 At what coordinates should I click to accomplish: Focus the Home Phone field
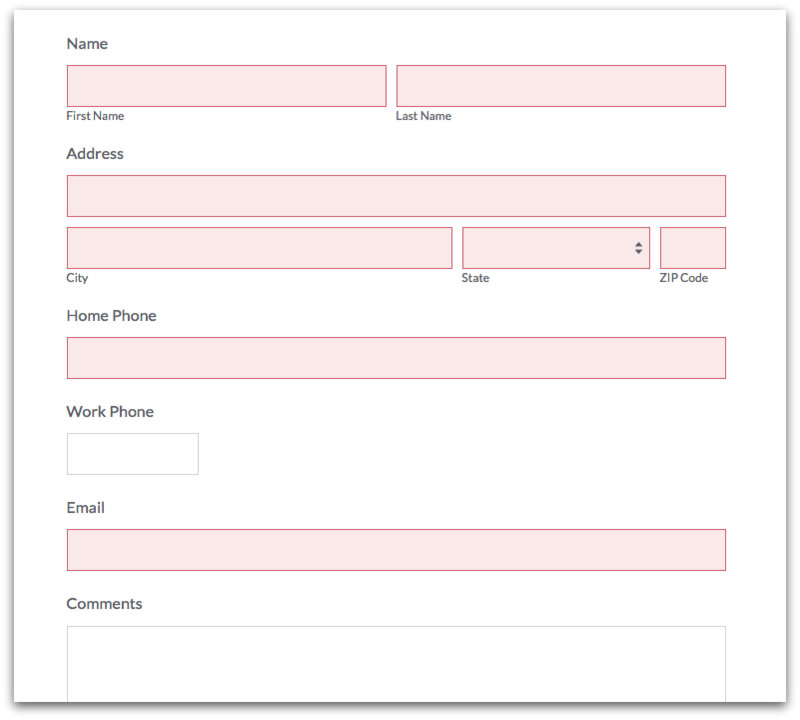[x=396, y=358]
